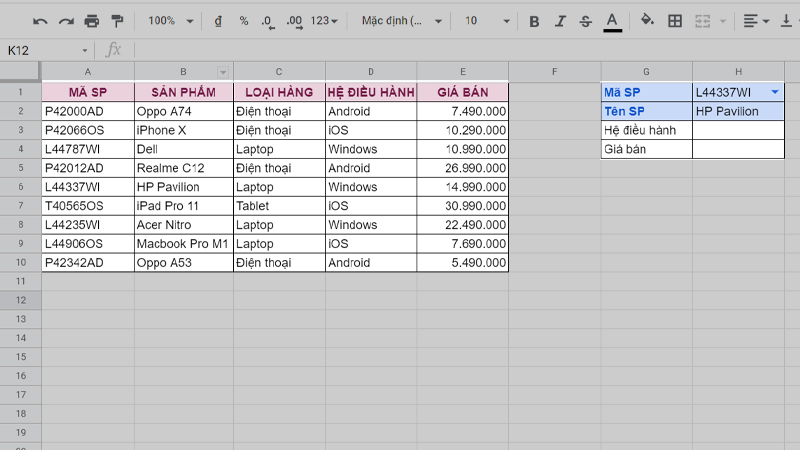The height and width of the screenshot is (450, 800).
Task: Click the select-all corner box
Action: tap(20, 71)
